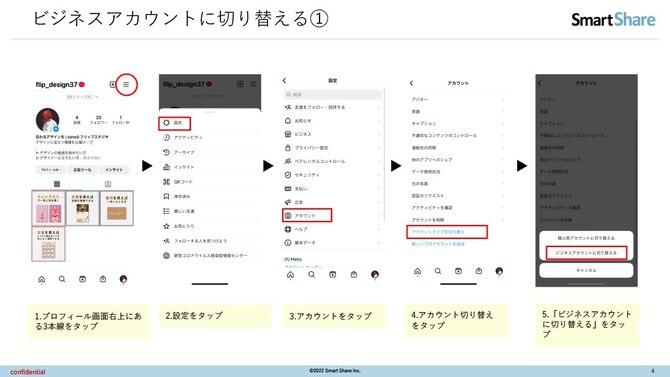The height and width of the screenshot is (377, 670).
Task: Tap プロフィールを編集 button on profile
Action: coord(51,170)
